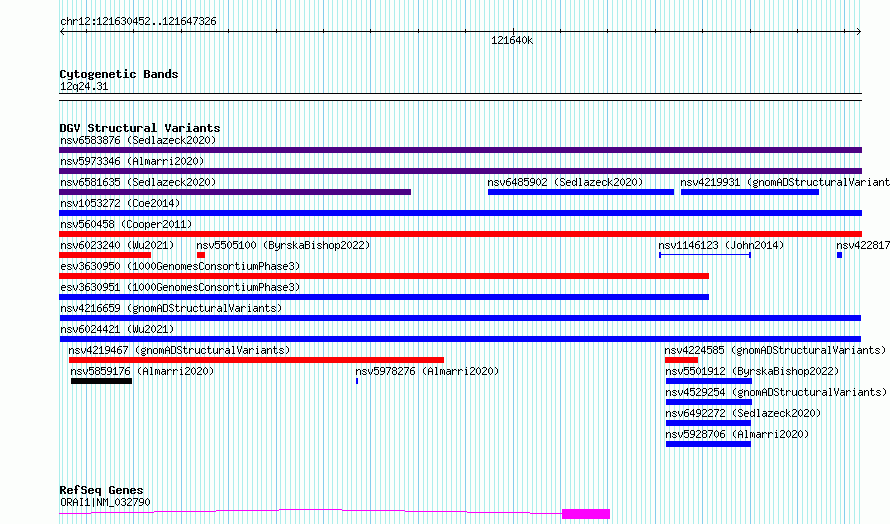This screenshot has width=890, height=524.
Task: Click the 121640k ruler position label
Action: tap(512, 40)
